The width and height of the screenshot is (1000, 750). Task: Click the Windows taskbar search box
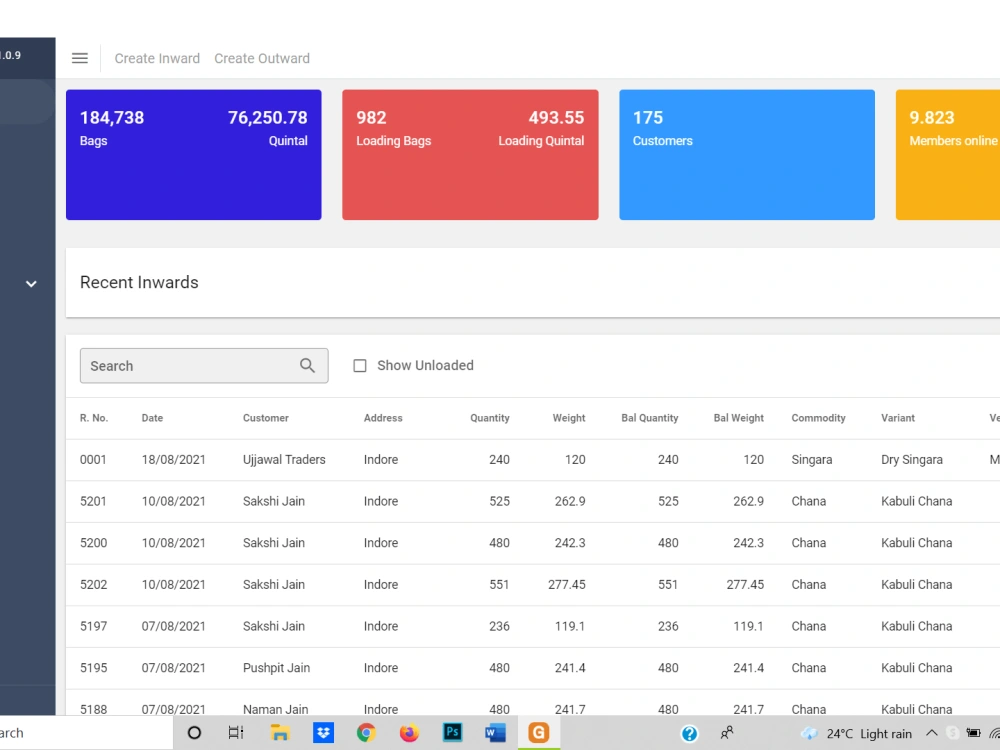[86, 733]
